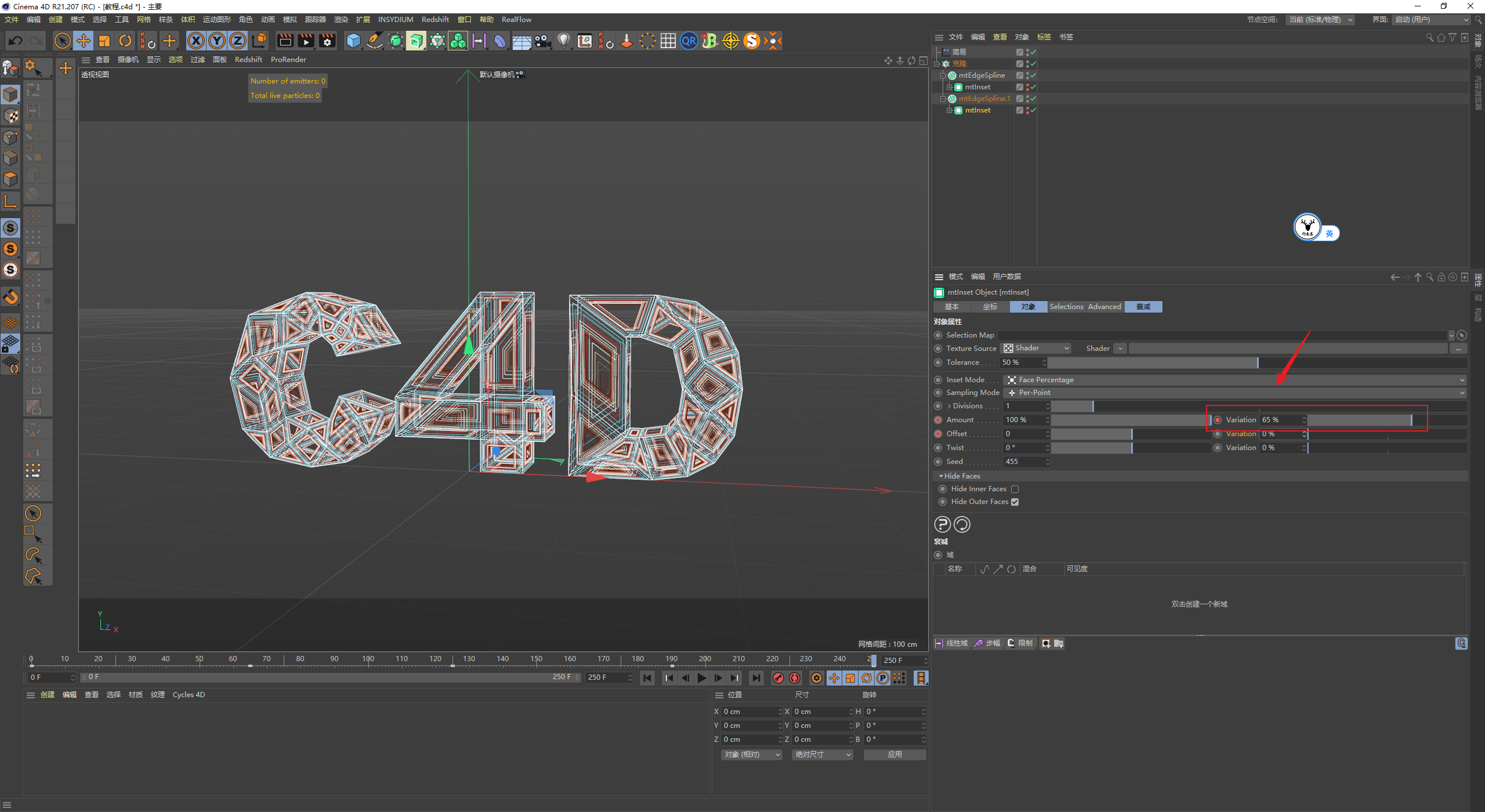This screenshot has height=812, width=1485.
Task: Open the 运动图形 menu
Action: click(x=216, y=20)
